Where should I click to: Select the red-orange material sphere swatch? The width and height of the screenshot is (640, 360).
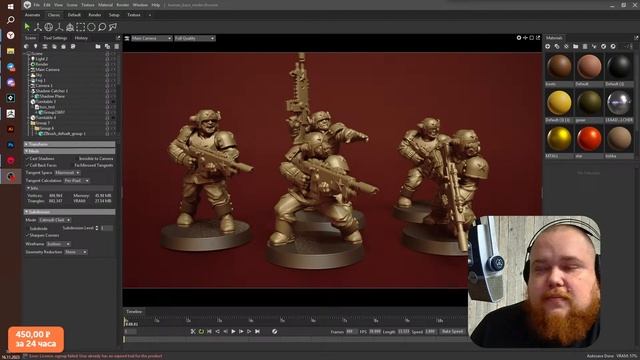tap(589, 139)
